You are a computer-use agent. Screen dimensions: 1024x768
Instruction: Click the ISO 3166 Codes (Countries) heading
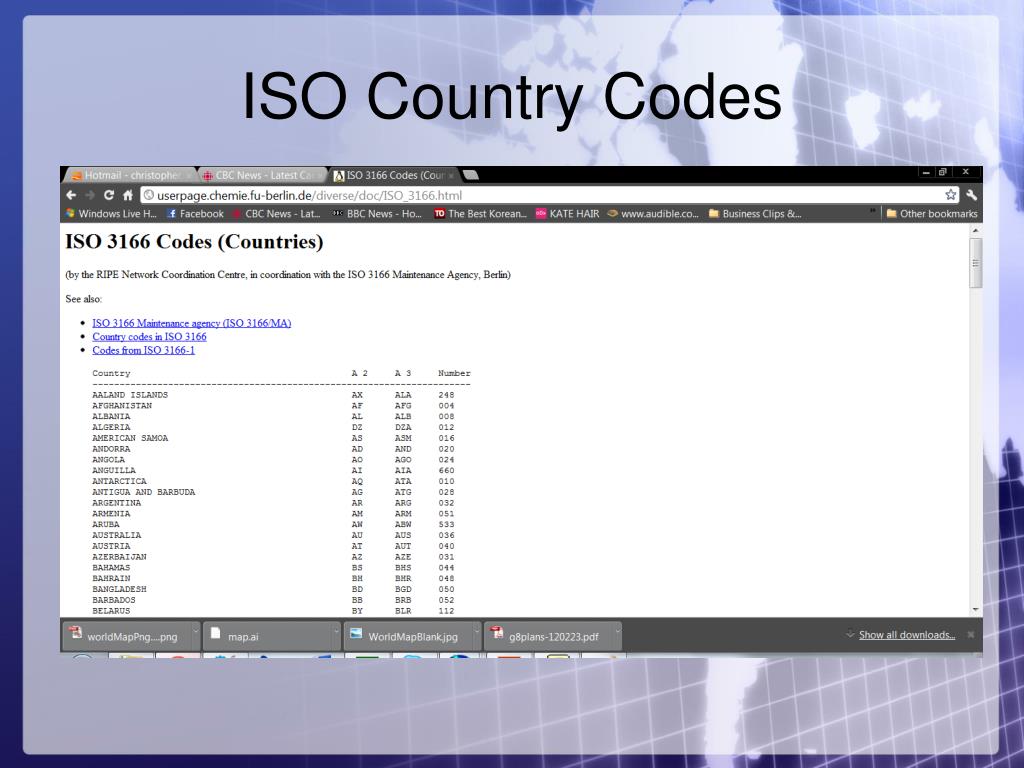tap(194, 242)
